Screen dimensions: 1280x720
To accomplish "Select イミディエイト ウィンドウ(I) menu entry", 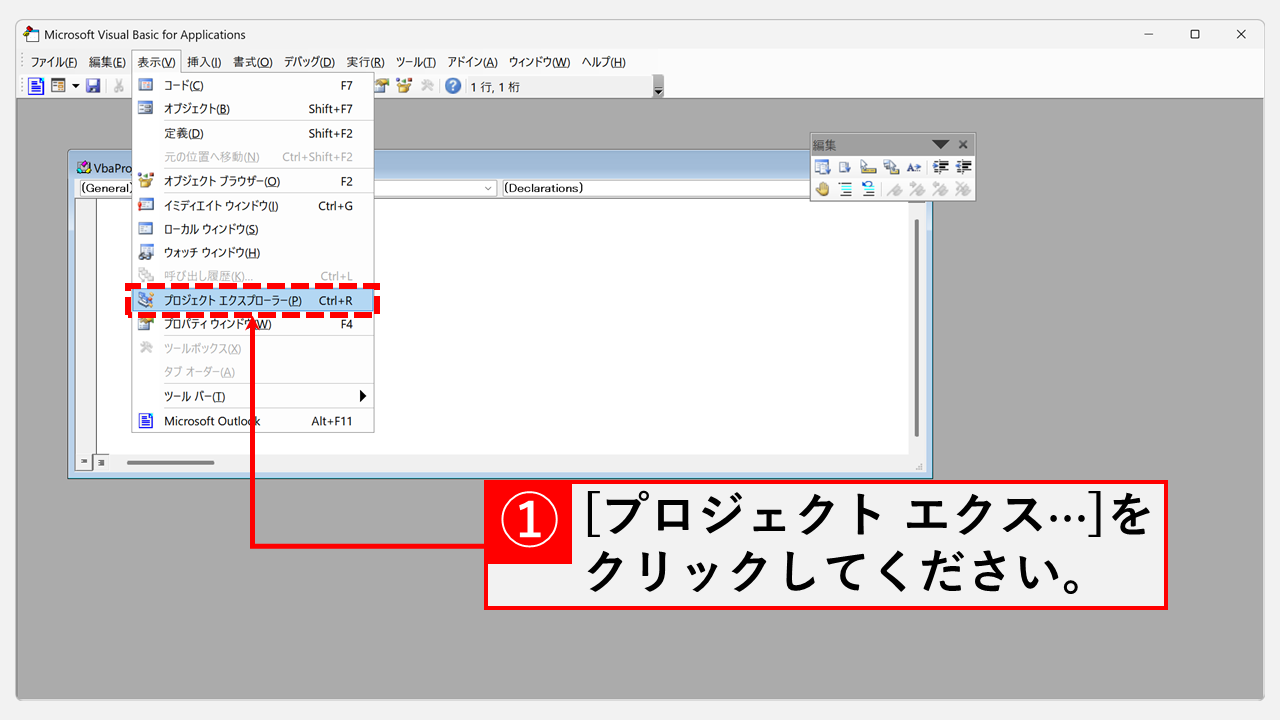I will [222, 205].
